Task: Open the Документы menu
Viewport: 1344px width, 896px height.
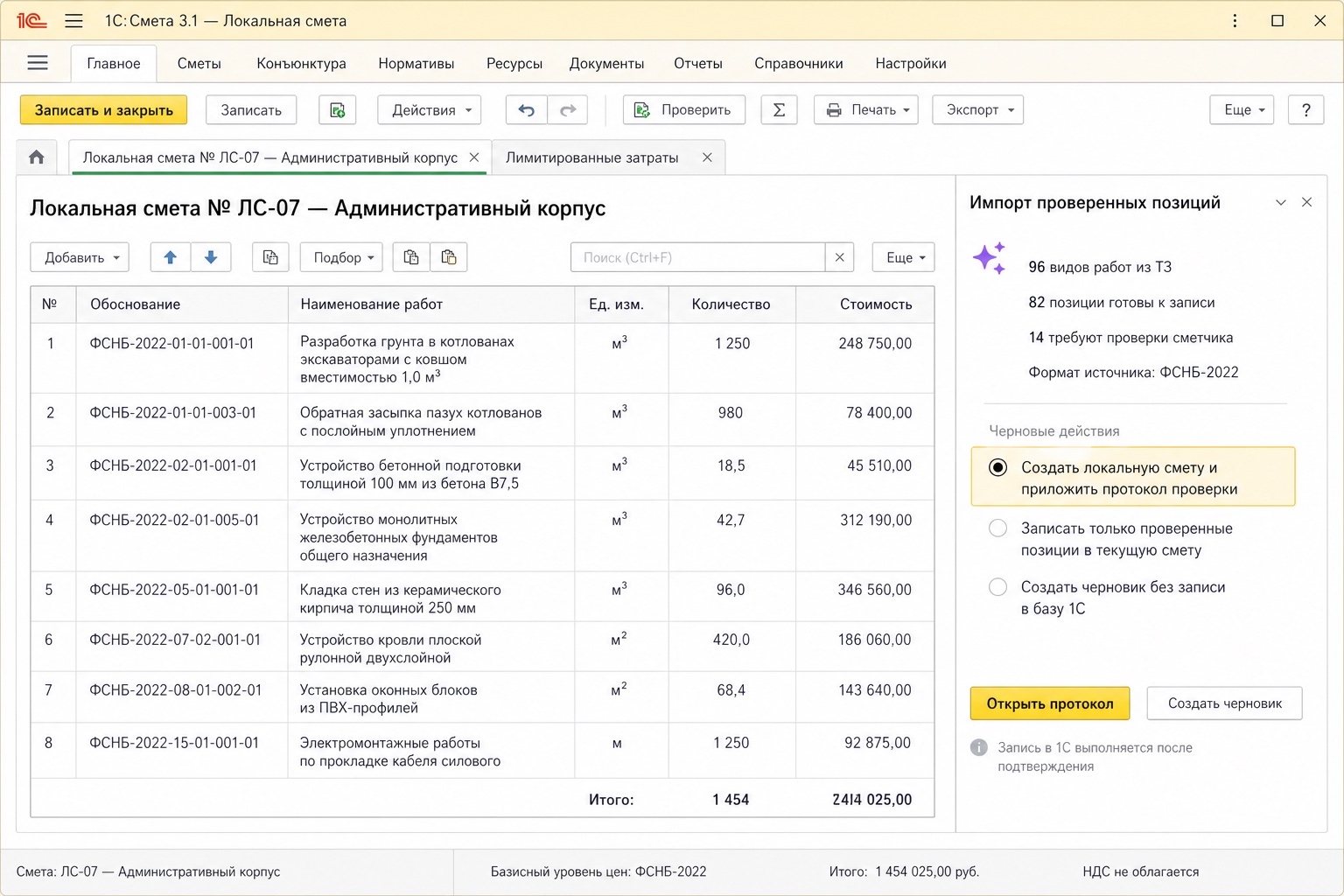Action: [606, 63]
